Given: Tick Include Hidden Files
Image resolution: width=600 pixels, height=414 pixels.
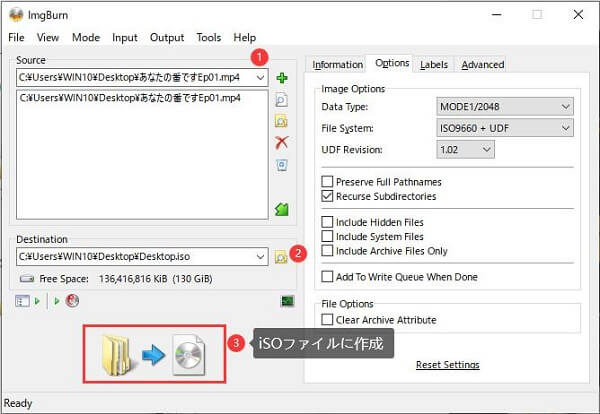Looking at the screenshot, I should pos(327,222).
